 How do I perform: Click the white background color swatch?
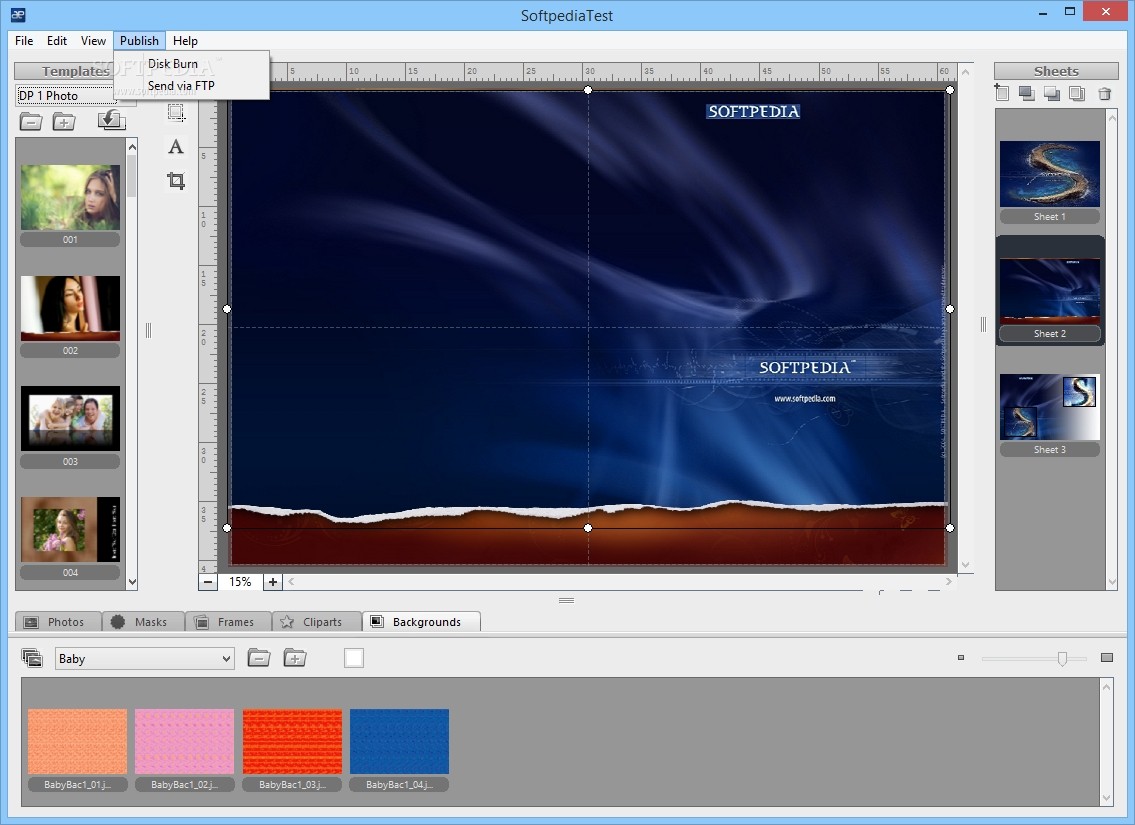(x=354, y=658)
